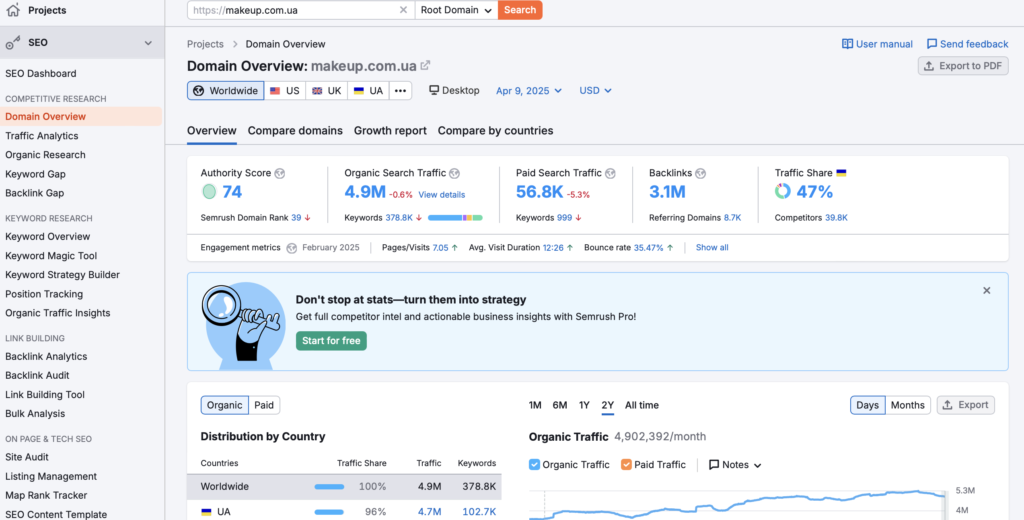This screenshot has height=520, width=1024.
Task: Toggle the Organic Traffic checkbox
Action: pyautogui.click(x=534, y=464)
